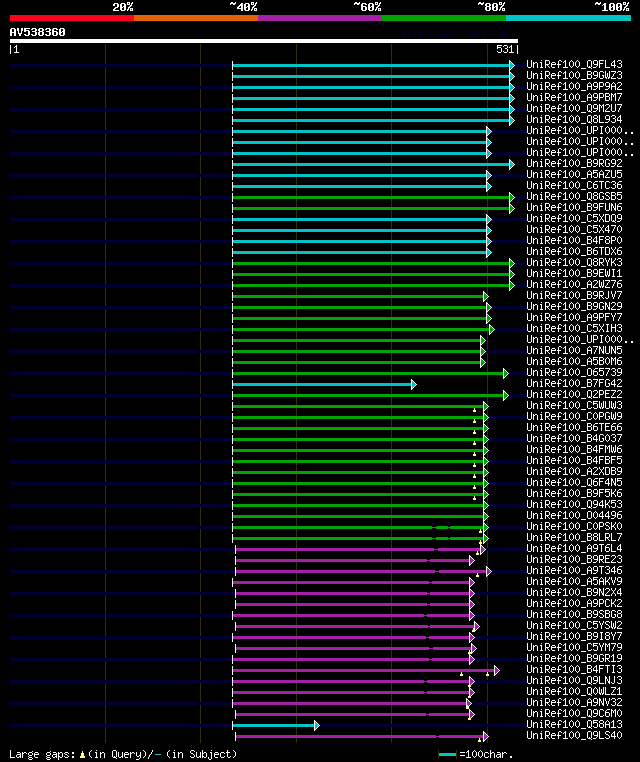Select the UniRef100_B6TE66 label
Viewport: 640px width, 762px height.
tap(574, 427)
